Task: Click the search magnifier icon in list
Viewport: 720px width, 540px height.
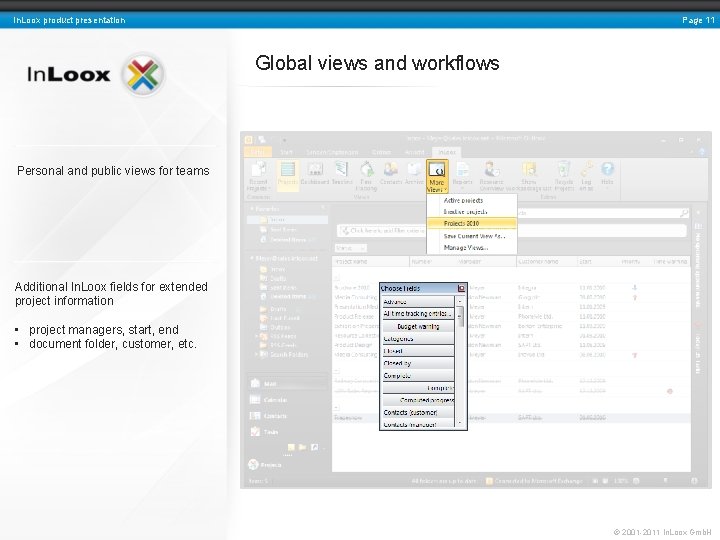Action: pyautogui.click(x=684, y=213)
